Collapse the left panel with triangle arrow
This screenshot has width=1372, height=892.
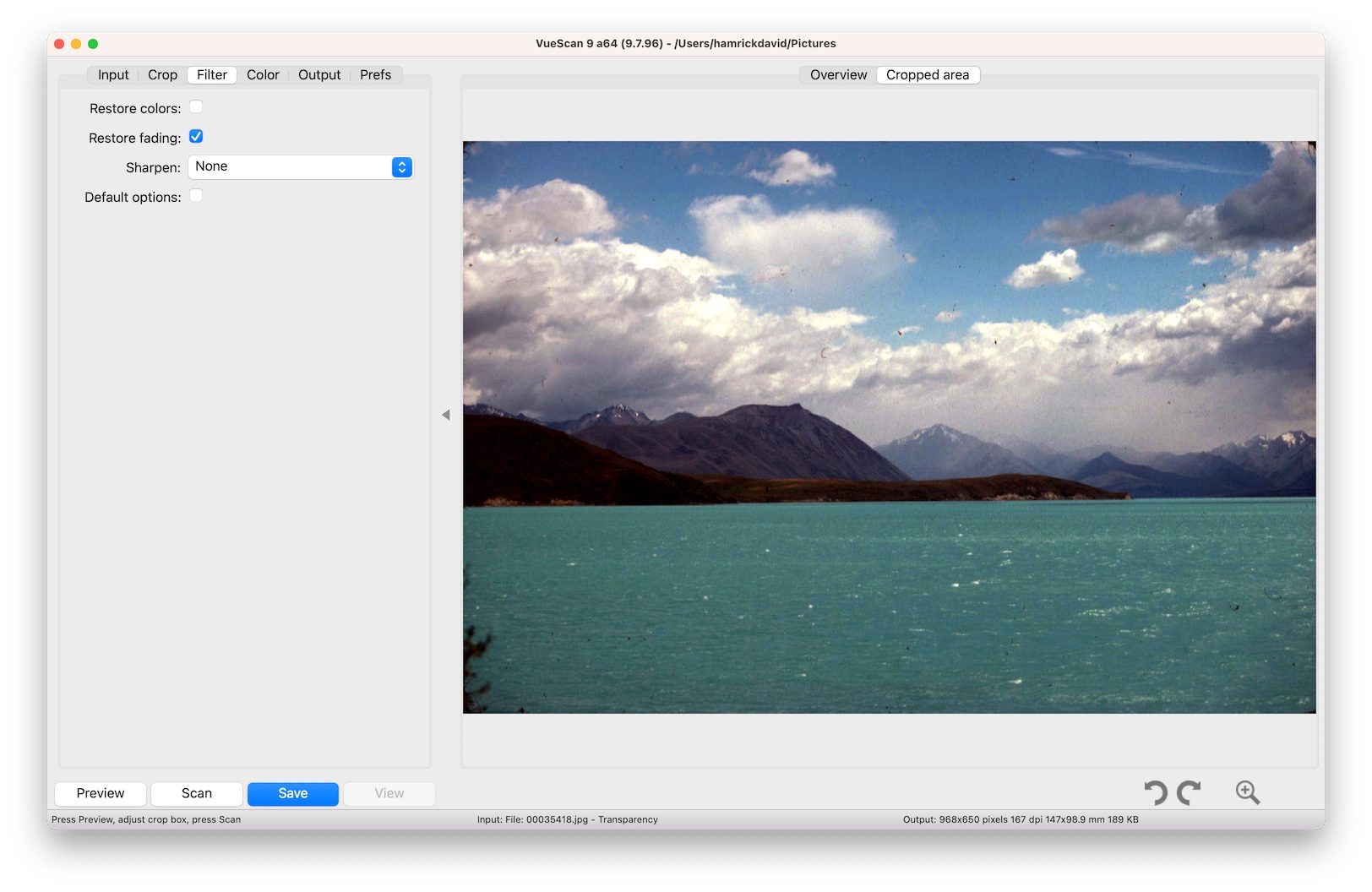pyautogui.click(x=446, y=415)
